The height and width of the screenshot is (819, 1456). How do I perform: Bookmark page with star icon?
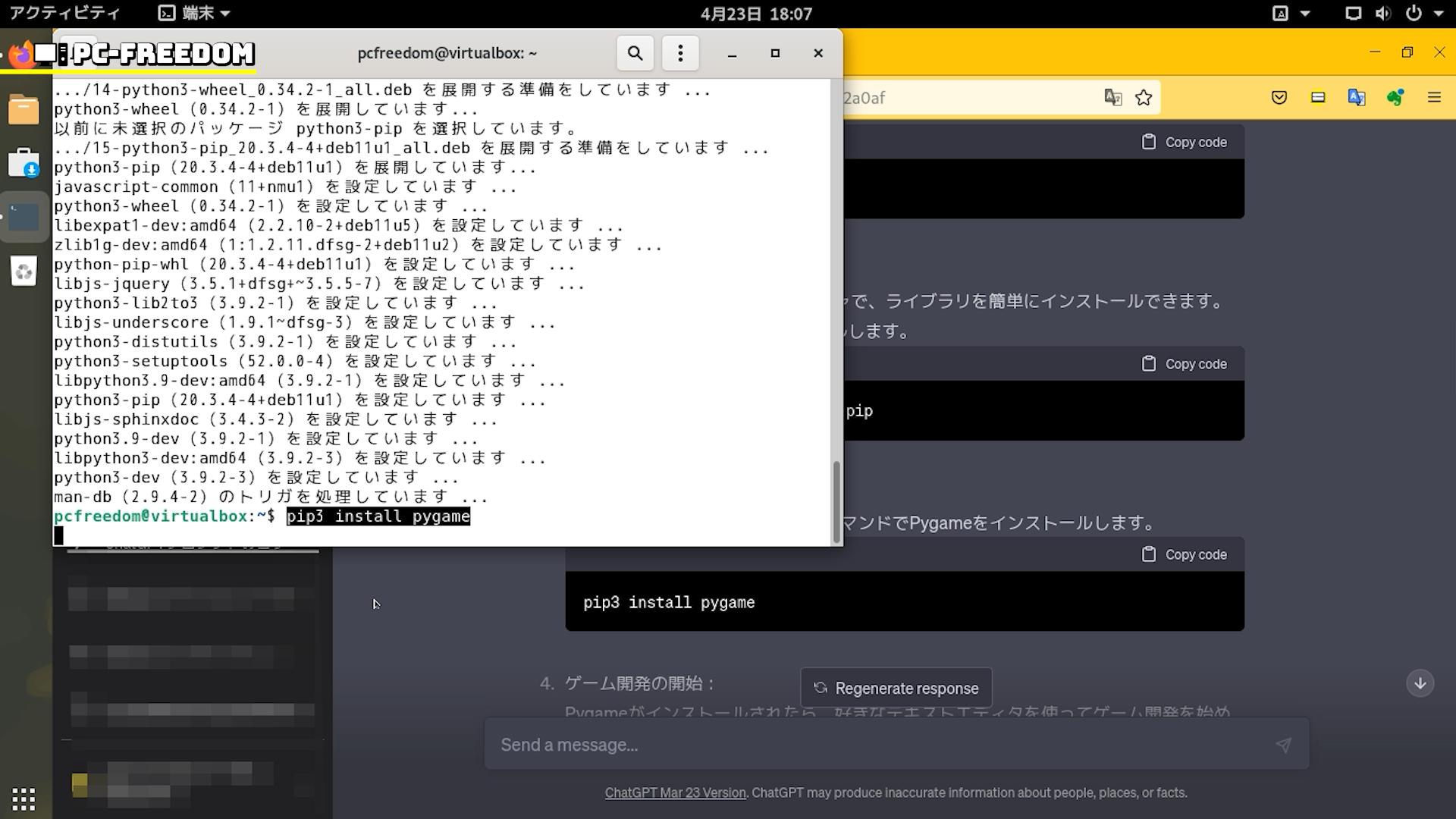tap(1144, 98)
